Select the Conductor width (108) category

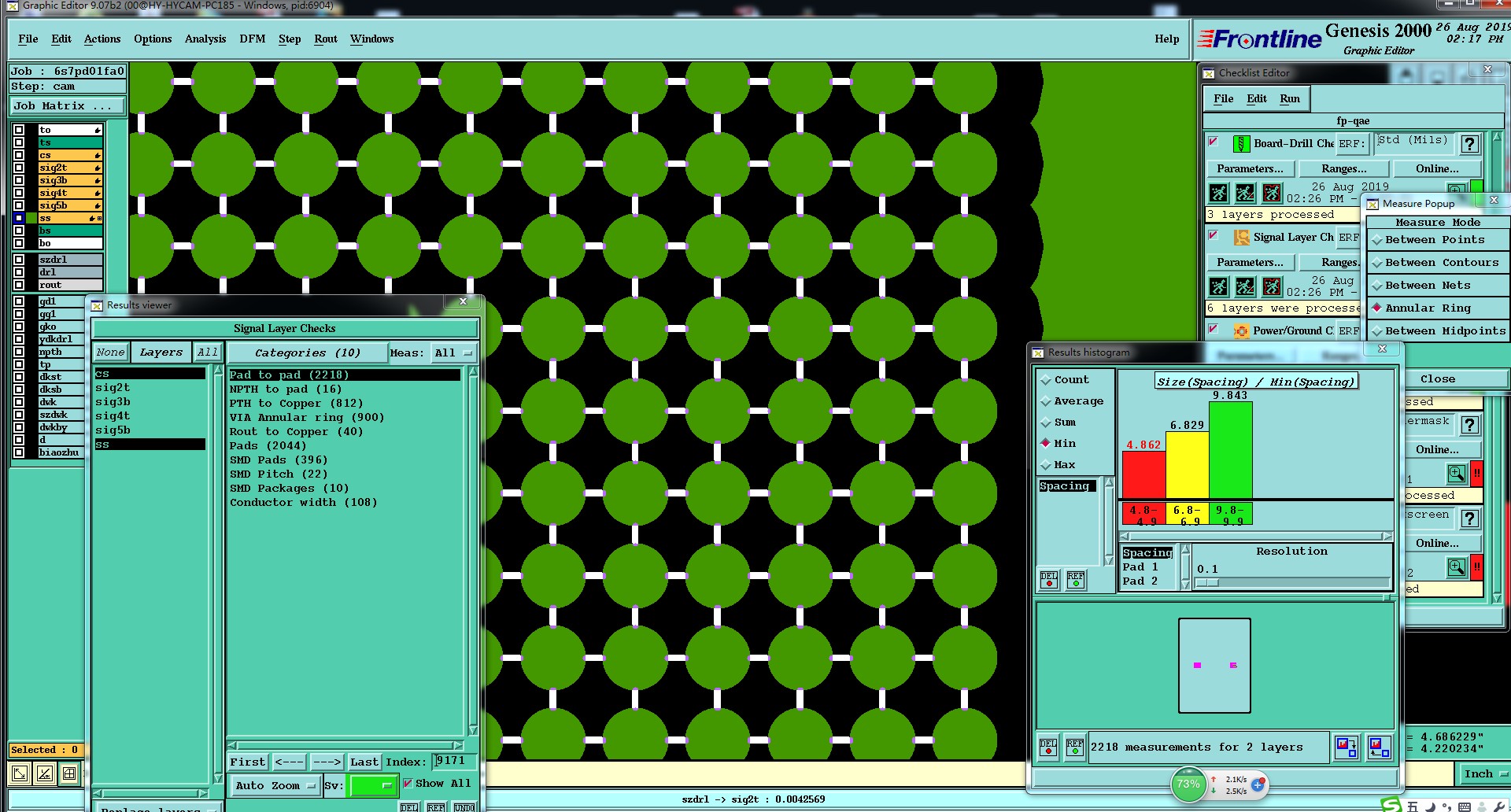304,503
